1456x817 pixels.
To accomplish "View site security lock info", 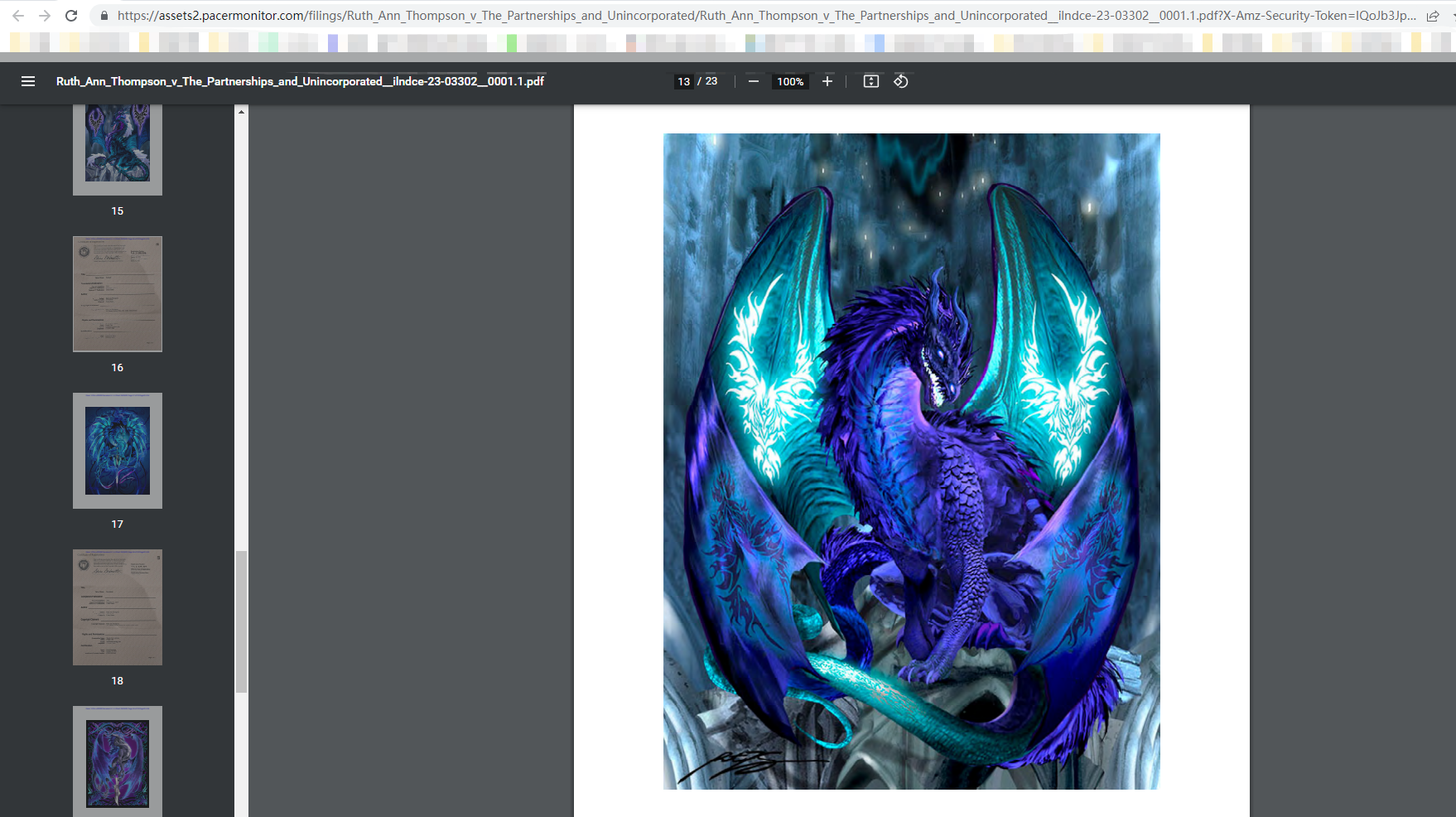I will [104, 16].
